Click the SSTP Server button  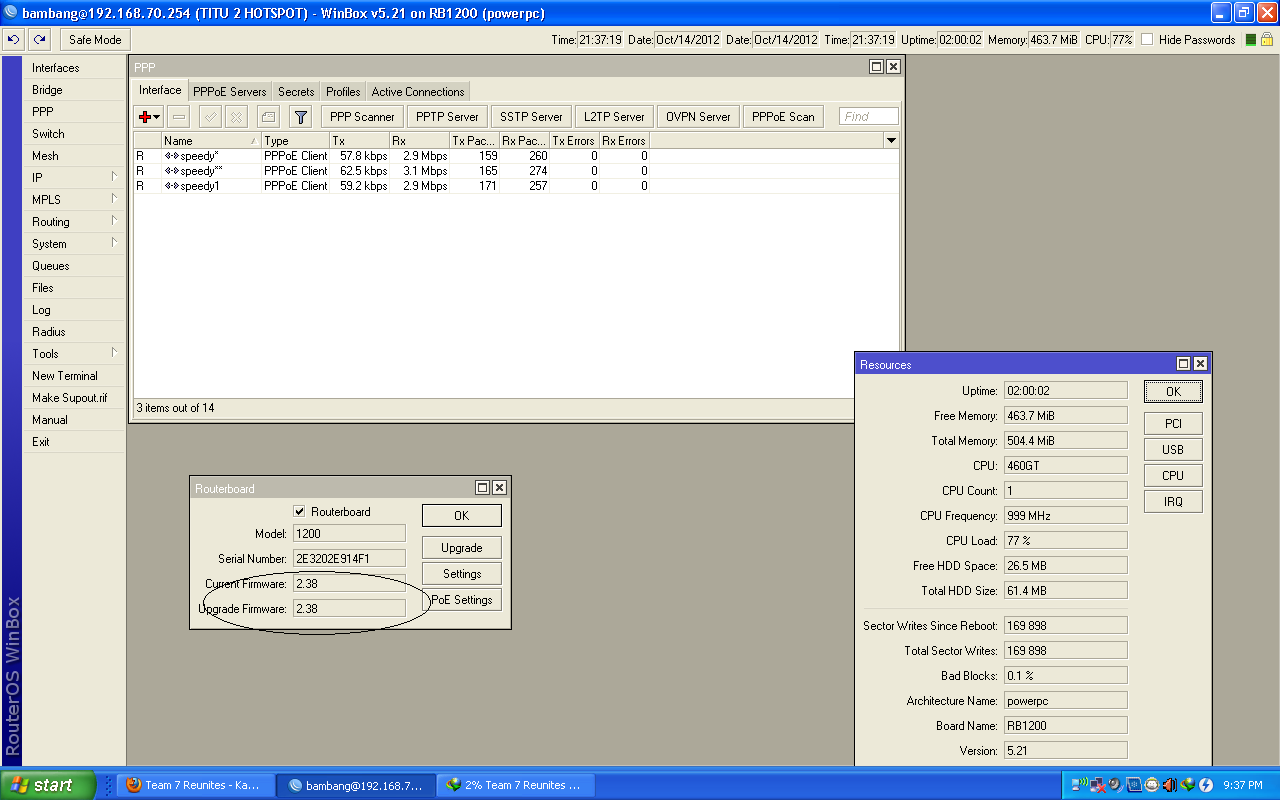[531, 117]
